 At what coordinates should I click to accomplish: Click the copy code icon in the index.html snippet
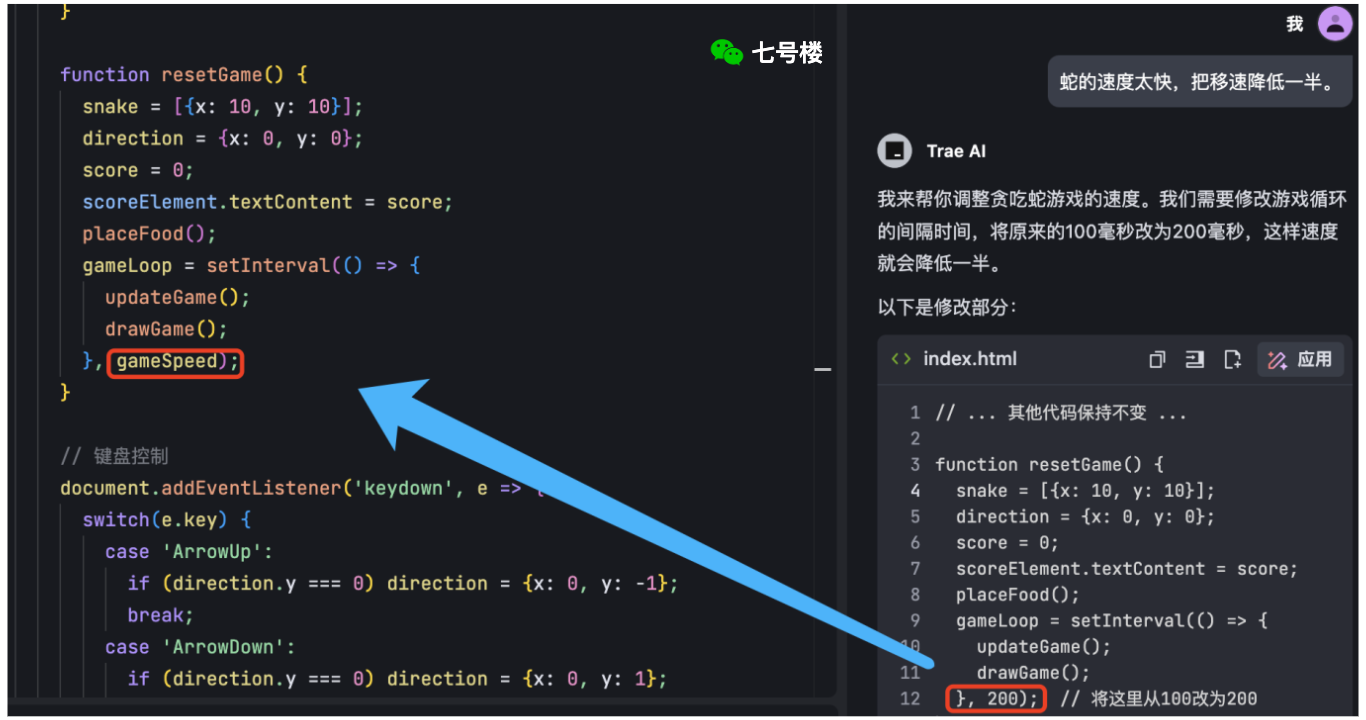(1157, 359)
